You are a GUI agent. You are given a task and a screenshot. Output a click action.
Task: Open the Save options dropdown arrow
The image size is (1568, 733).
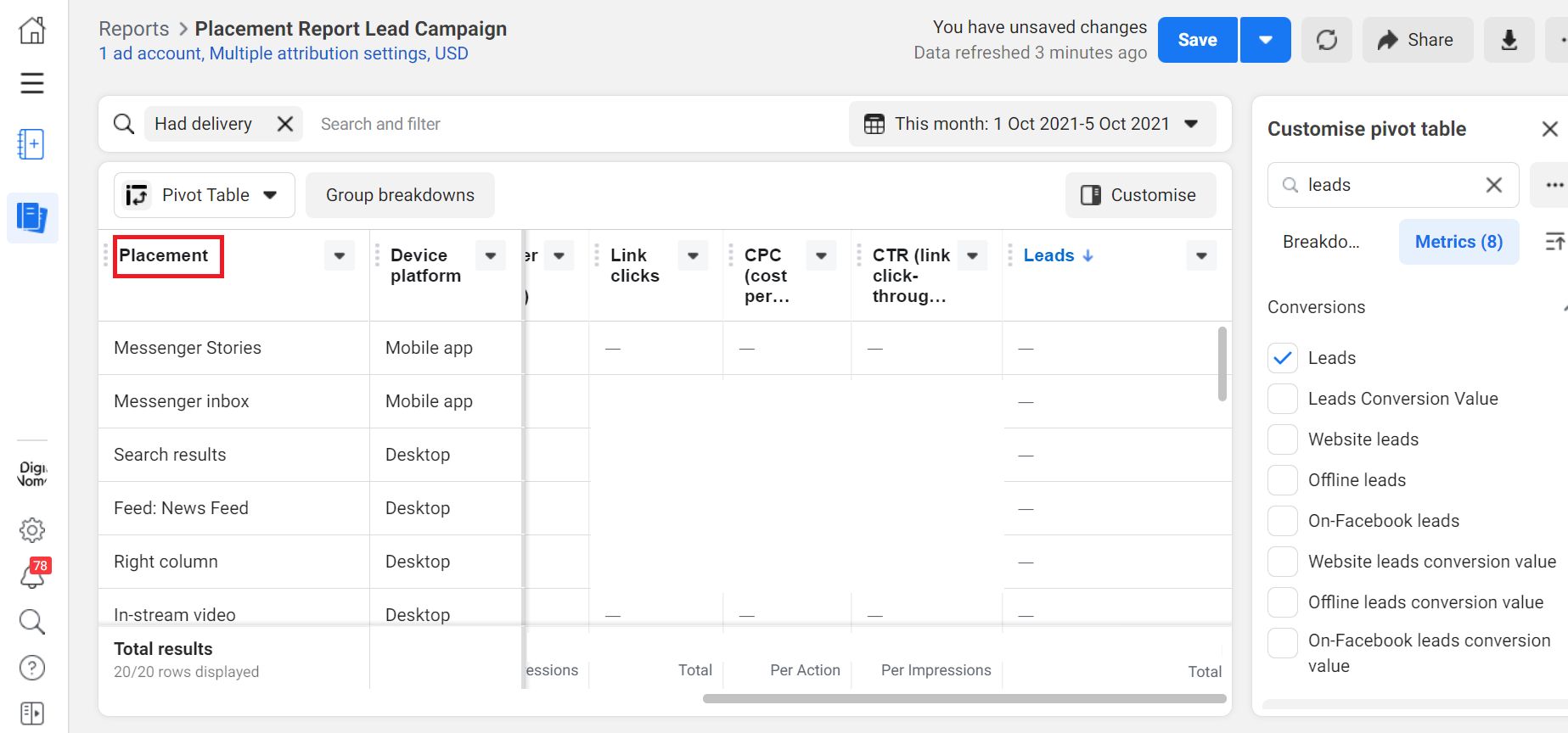[1265, 40]
